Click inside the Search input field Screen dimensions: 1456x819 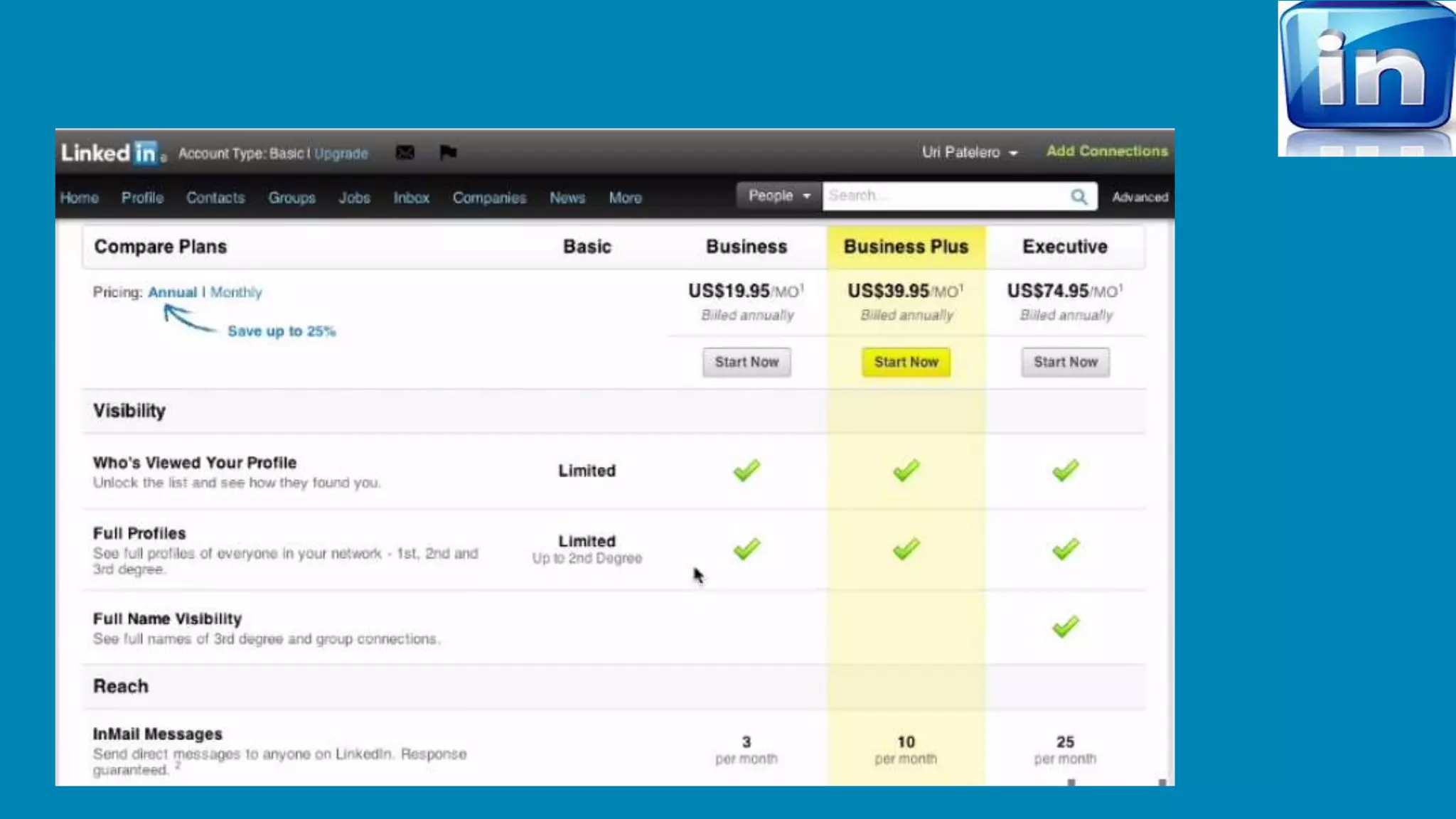click(946, 196)
